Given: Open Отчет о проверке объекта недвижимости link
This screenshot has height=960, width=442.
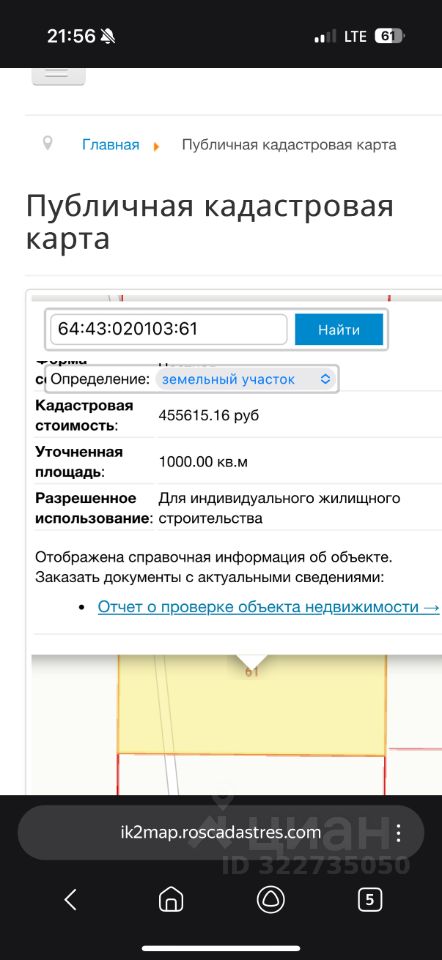Looking at the screenshot, I should (x=269, y=607).
